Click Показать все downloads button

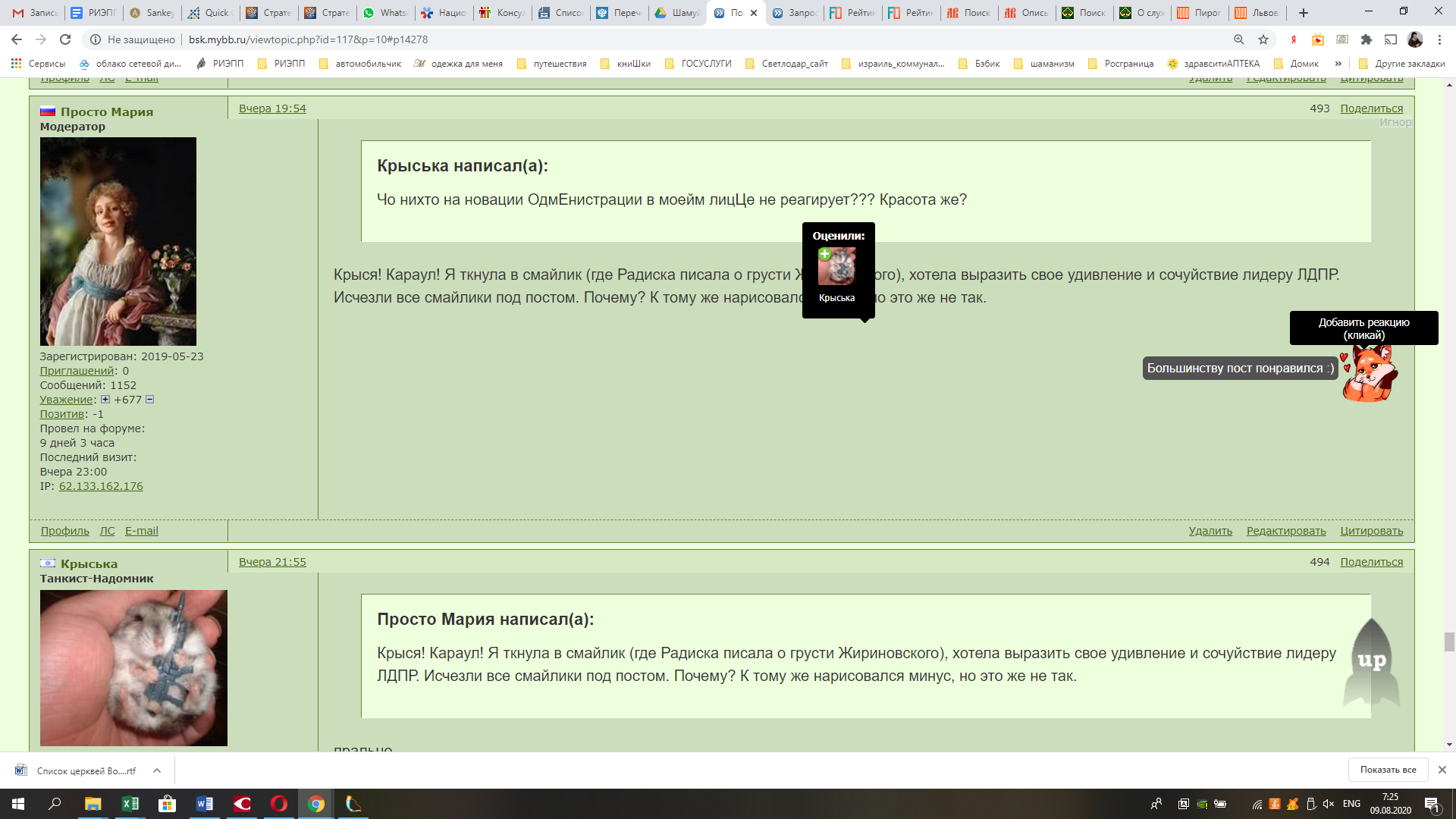click(x=1388, y=770)
